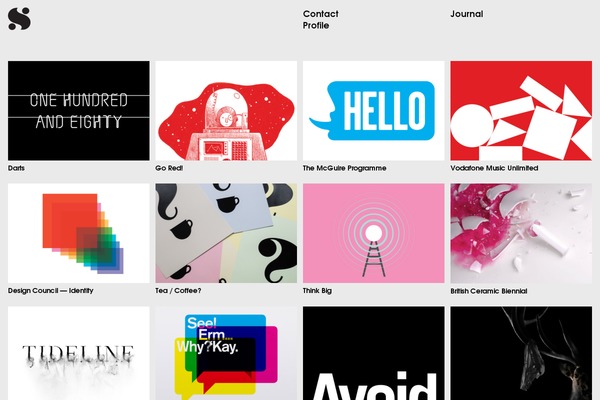Open the Profile page link
Viewport: 600px width, 400px height.
coord(316,25)
